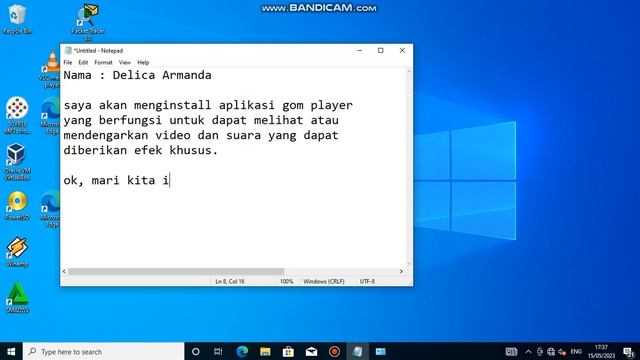
Task: Click the text line 'Nama : Delica Armanda'
Action: 137,75
